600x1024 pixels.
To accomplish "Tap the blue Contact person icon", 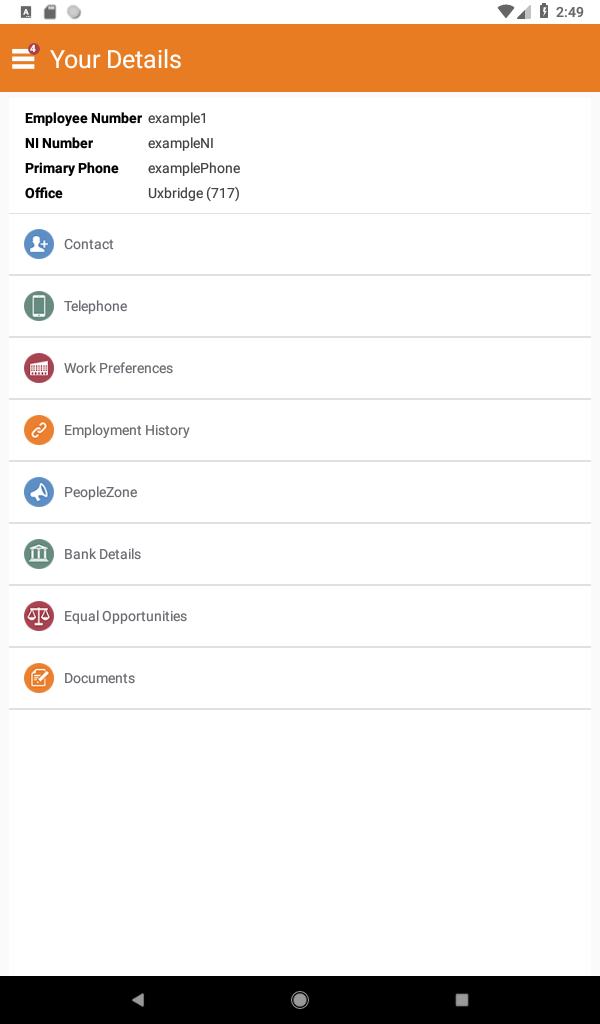I will pos(39,244).
